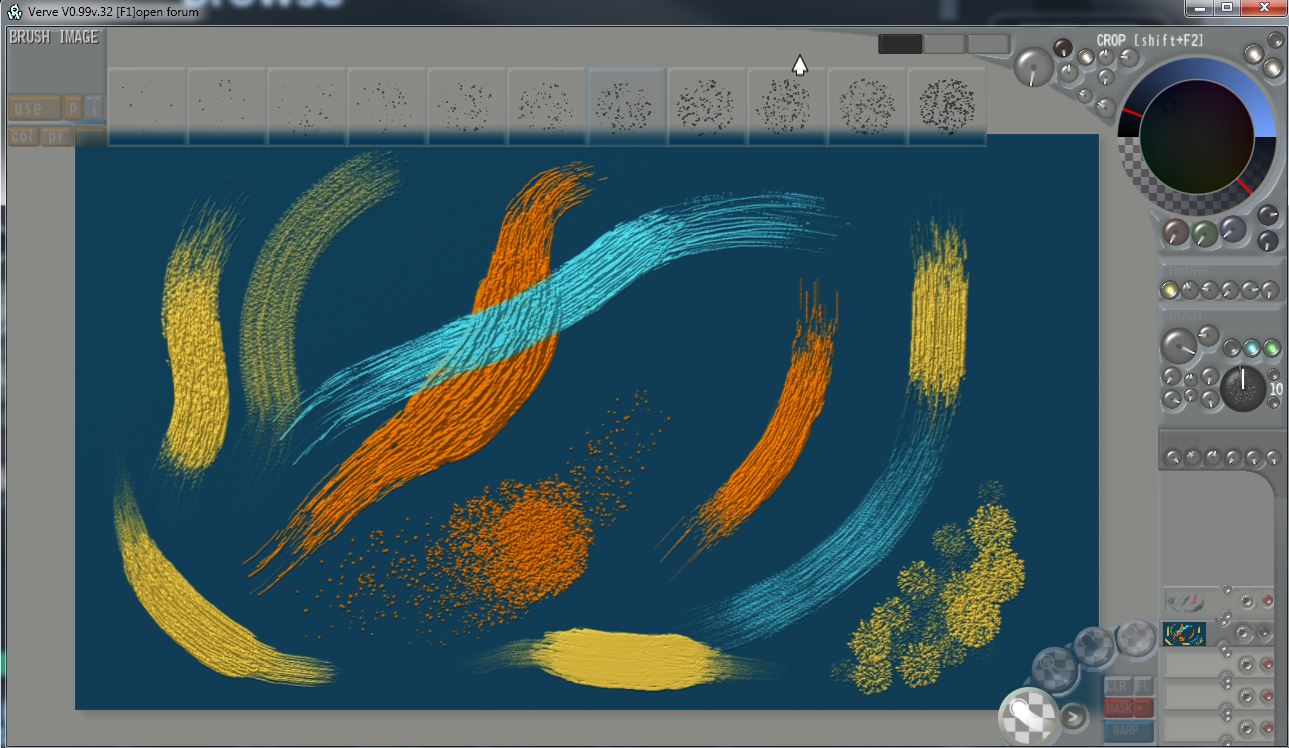This screenshot has height=748, width=1289.
Task: Select the sparsest brush image thumbnail
Action: (x=146, y=106)
